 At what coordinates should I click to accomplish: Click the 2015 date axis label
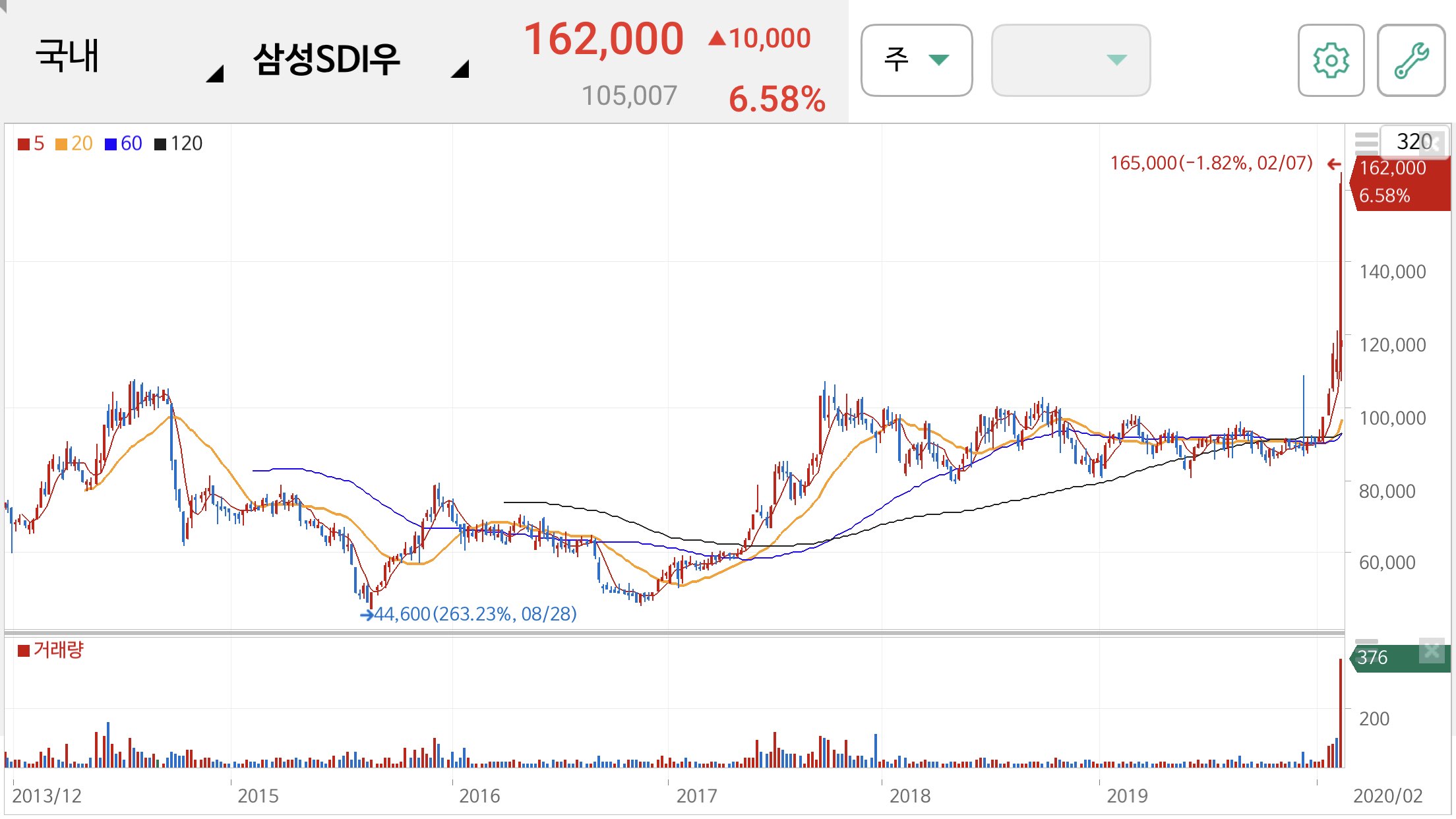click(x=258, y=796)
